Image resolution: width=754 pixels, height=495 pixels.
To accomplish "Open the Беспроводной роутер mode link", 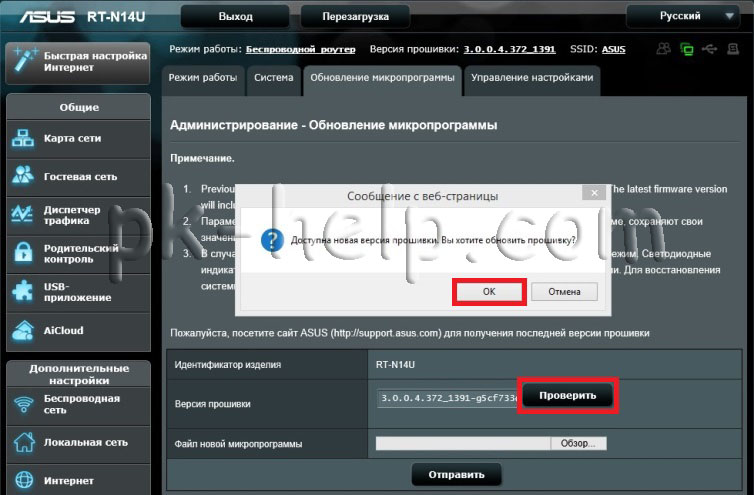I will point(301,49).
